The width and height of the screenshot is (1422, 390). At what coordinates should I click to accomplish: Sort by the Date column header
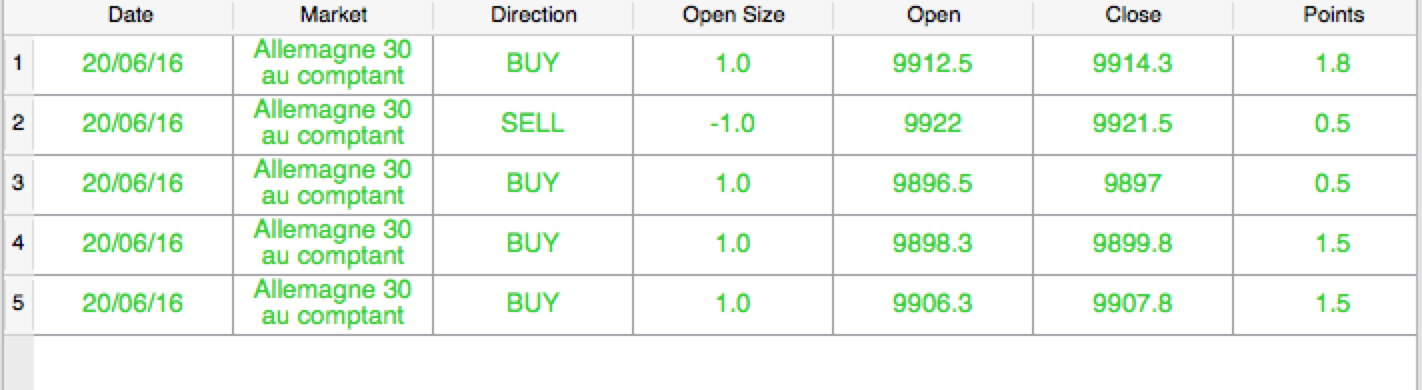tap(133, 16)
